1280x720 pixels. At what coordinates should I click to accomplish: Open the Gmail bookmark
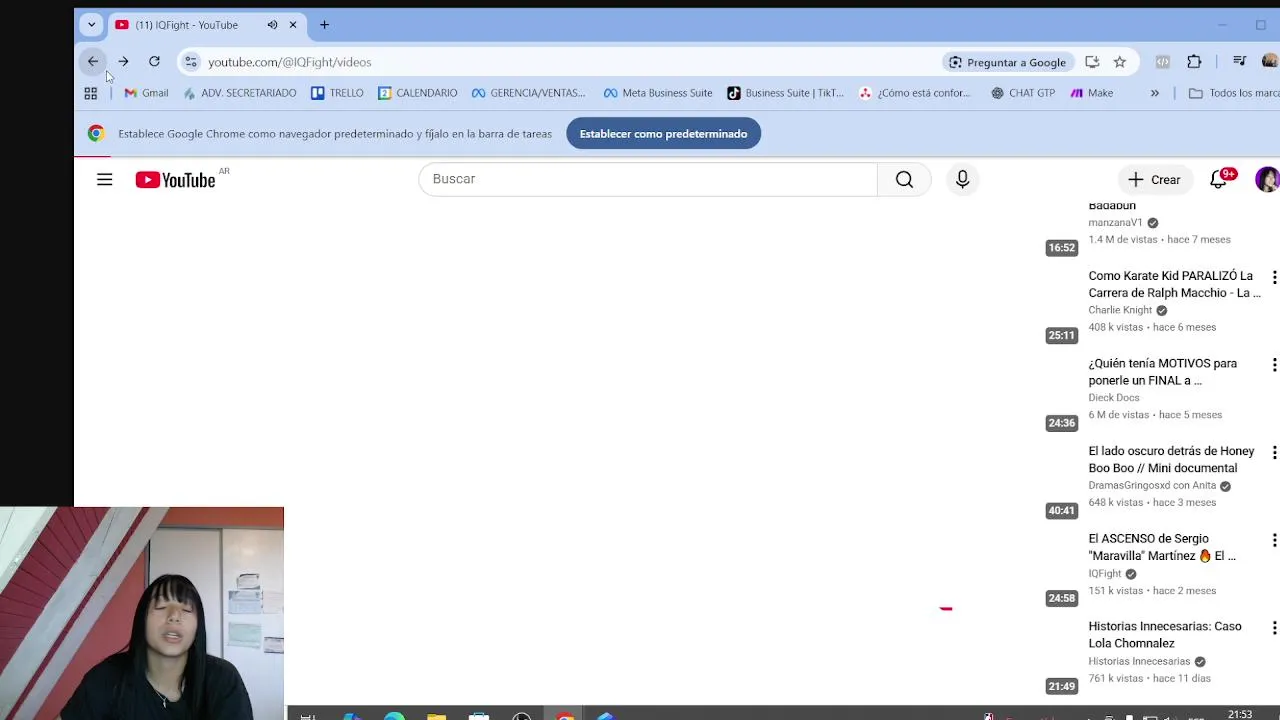(146, 93)
